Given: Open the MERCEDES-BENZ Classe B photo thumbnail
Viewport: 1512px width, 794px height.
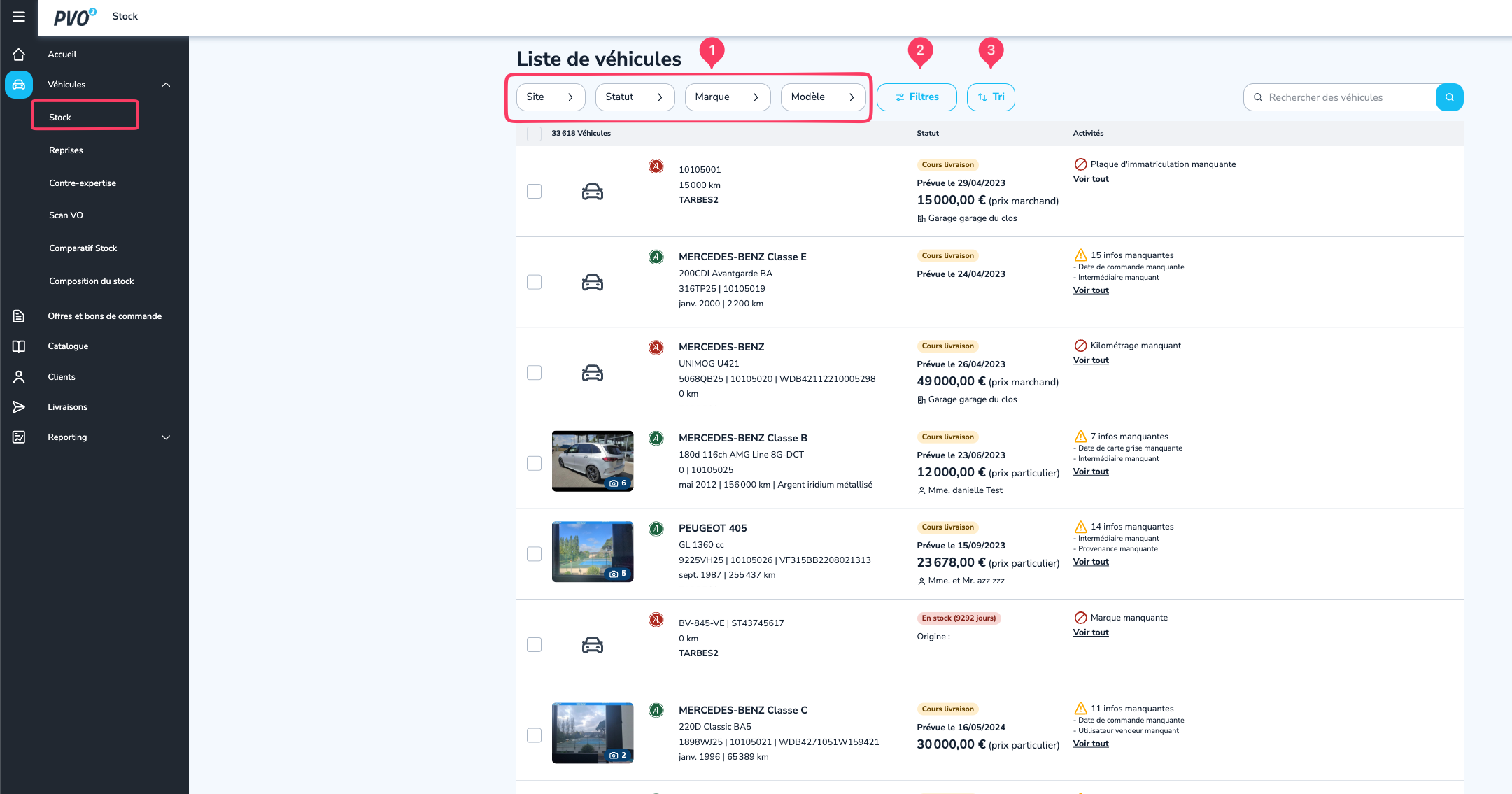Looking at the screenshot, I should [x=593, y=461].
